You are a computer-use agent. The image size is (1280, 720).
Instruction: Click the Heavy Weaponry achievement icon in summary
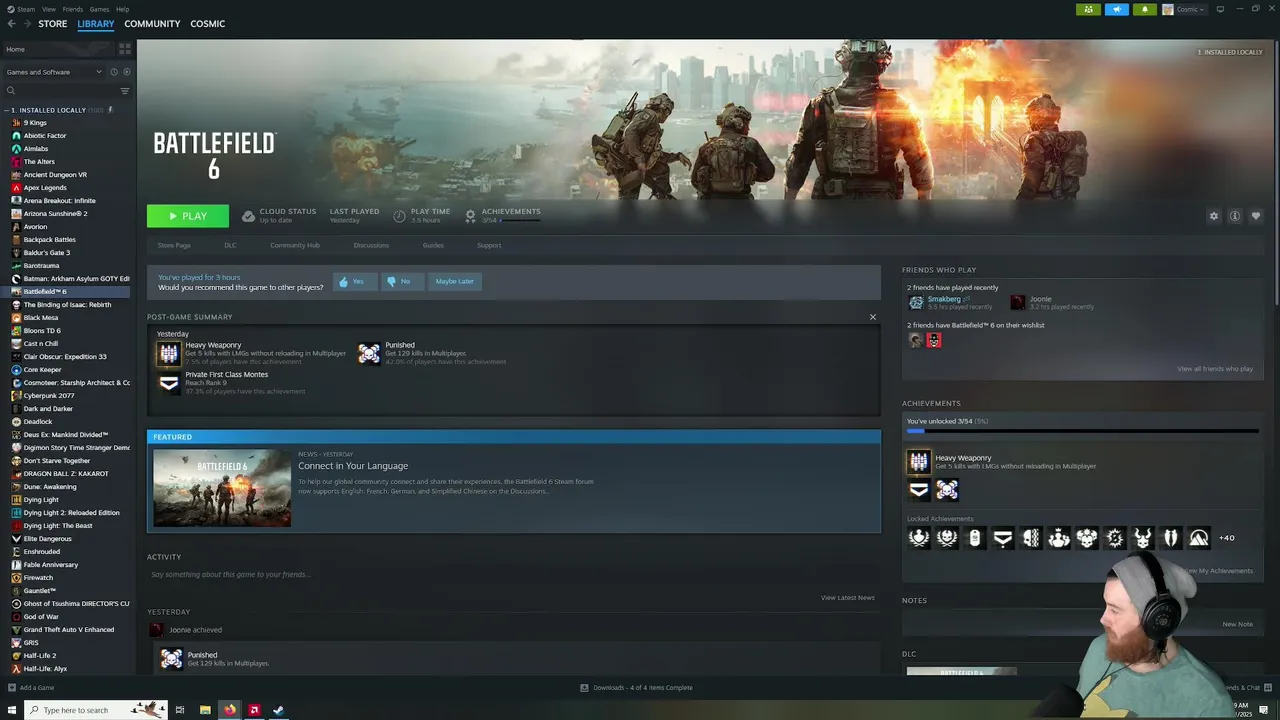coord(169,353)
